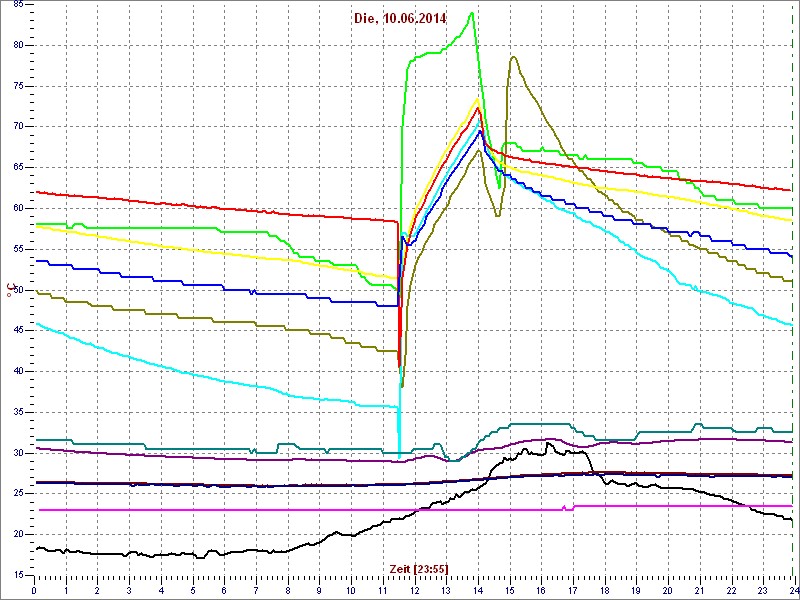Click hour 12 on the time axis

click(x=414, y=590)
